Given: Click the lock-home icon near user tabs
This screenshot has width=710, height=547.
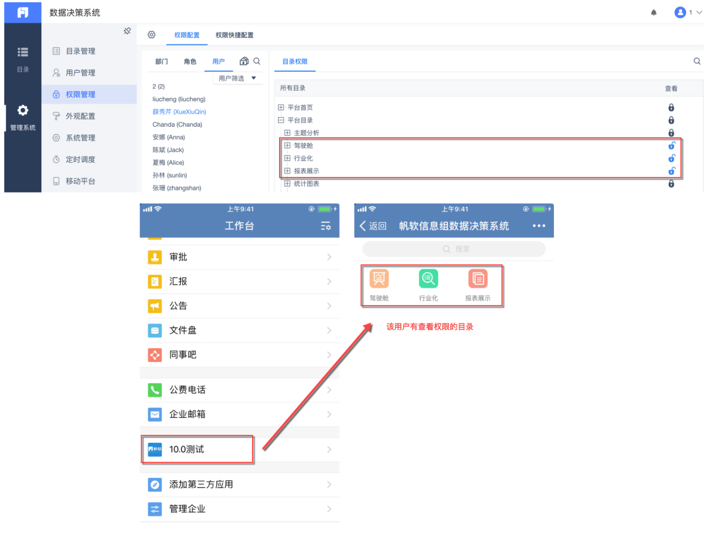Looking at the screenshot, I should point(244,61).
